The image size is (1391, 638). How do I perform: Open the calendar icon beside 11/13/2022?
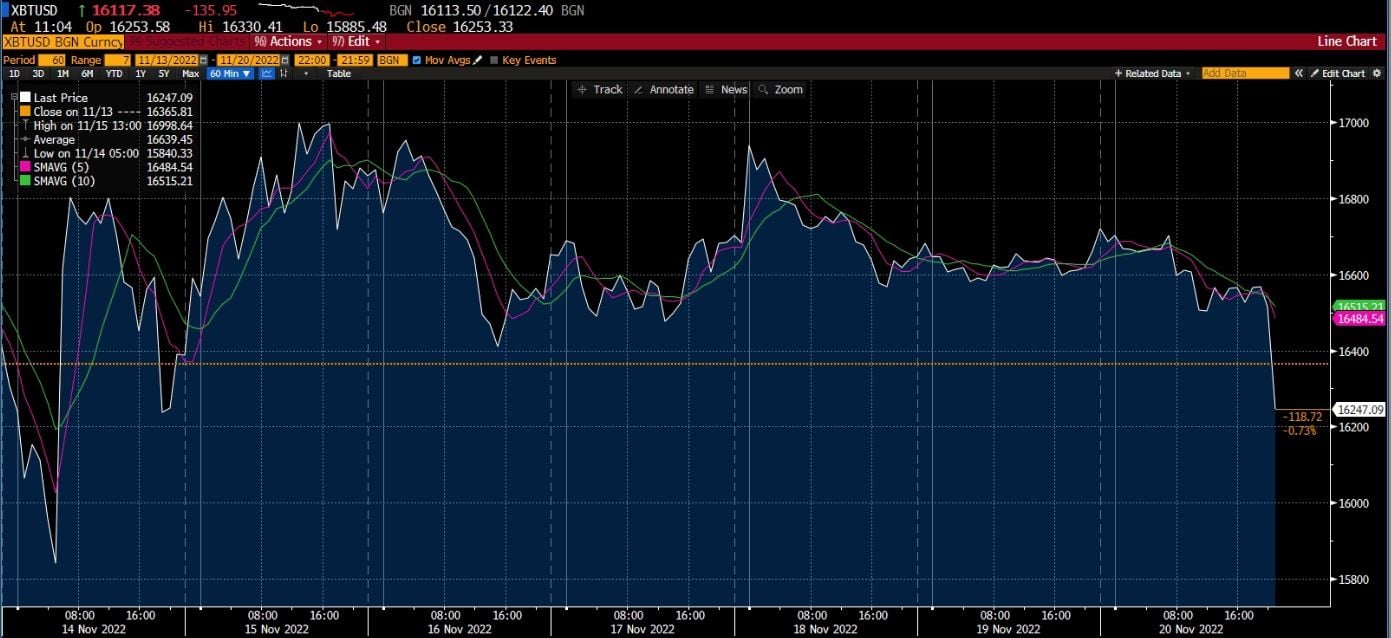point(205,60)
